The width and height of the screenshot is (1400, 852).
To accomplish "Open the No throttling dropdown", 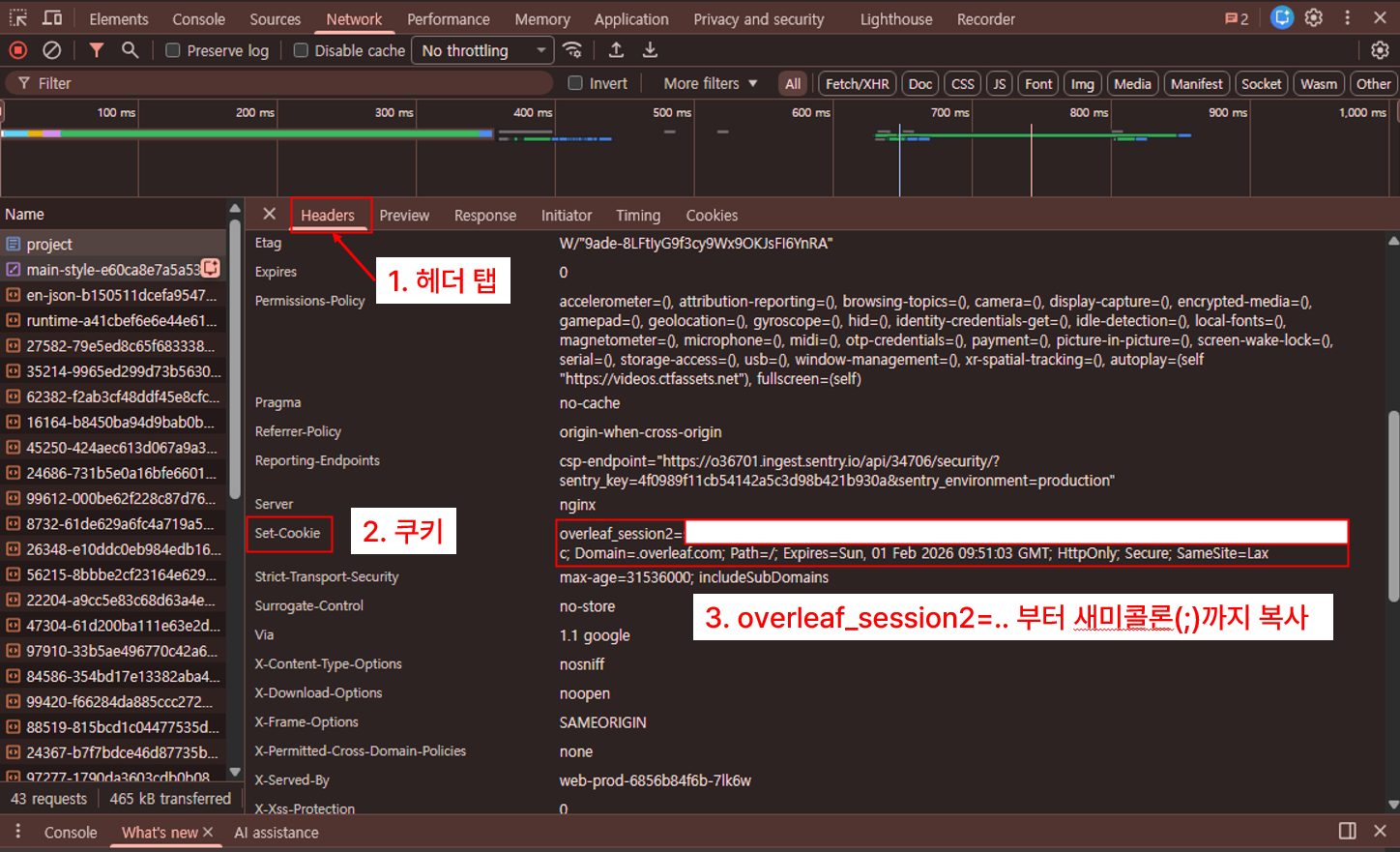I will click(x=483, y=50).
